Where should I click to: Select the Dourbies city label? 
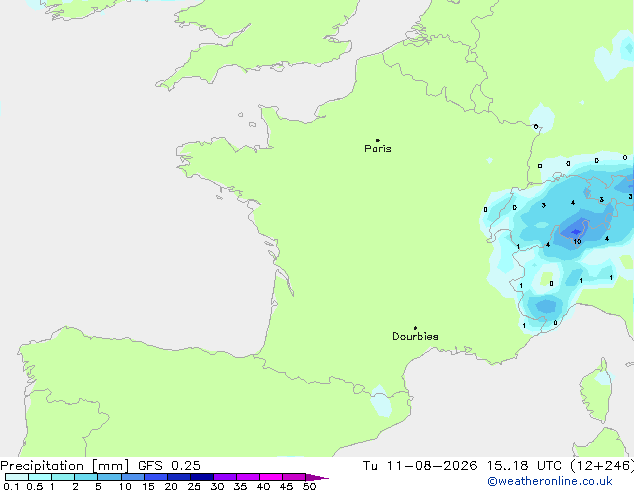pos(415,336)
